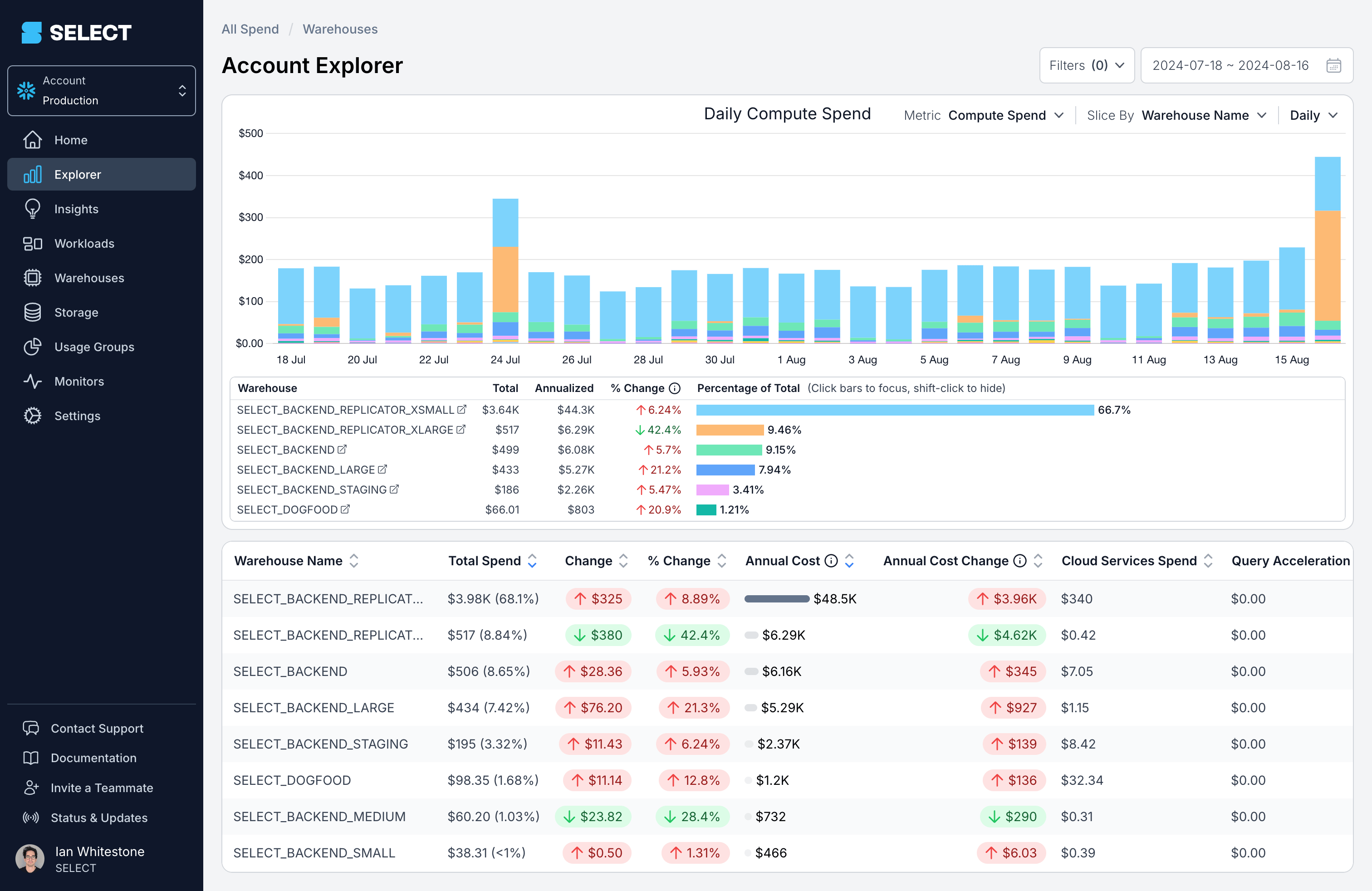Click info icon beside Annual Cost column
1372x891 pixels.
point(831,561)
